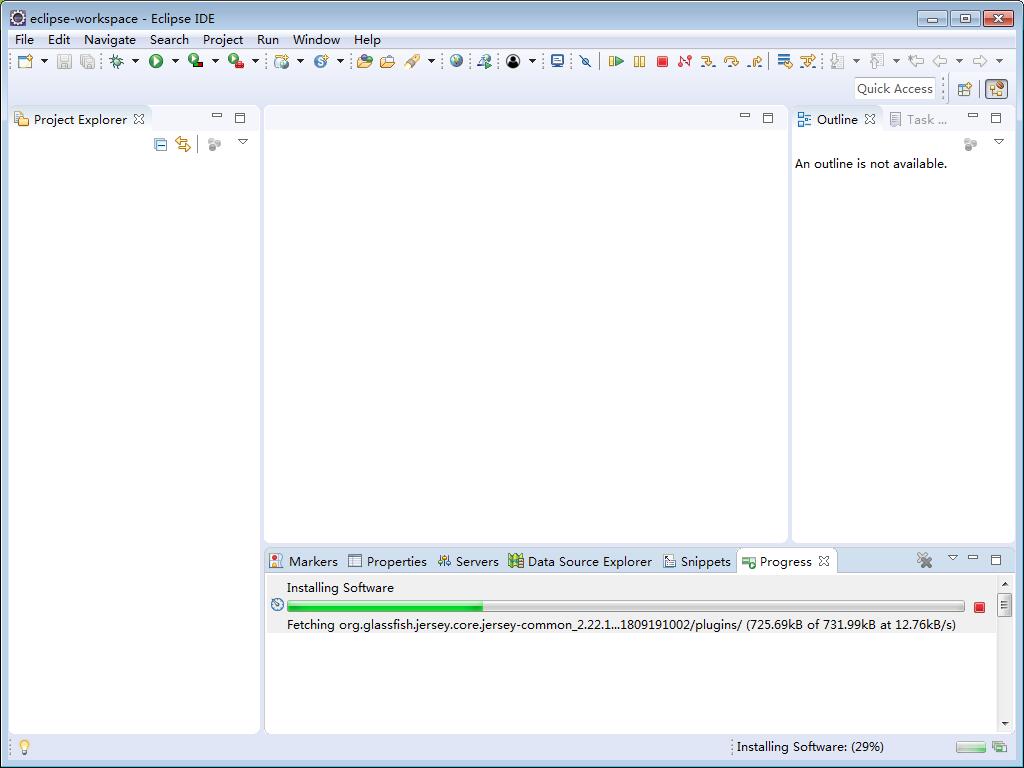Image resolution: width=1024 pixels, height=768 pixels.
Task: Click the green Run button
Action: [x=156, y=61]
